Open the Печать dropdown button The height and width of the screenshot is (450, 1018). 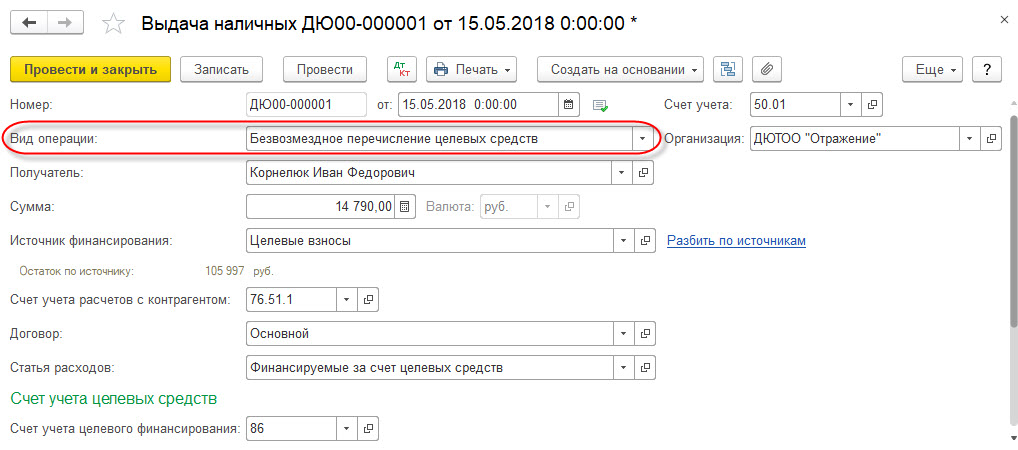coord(471,69)
